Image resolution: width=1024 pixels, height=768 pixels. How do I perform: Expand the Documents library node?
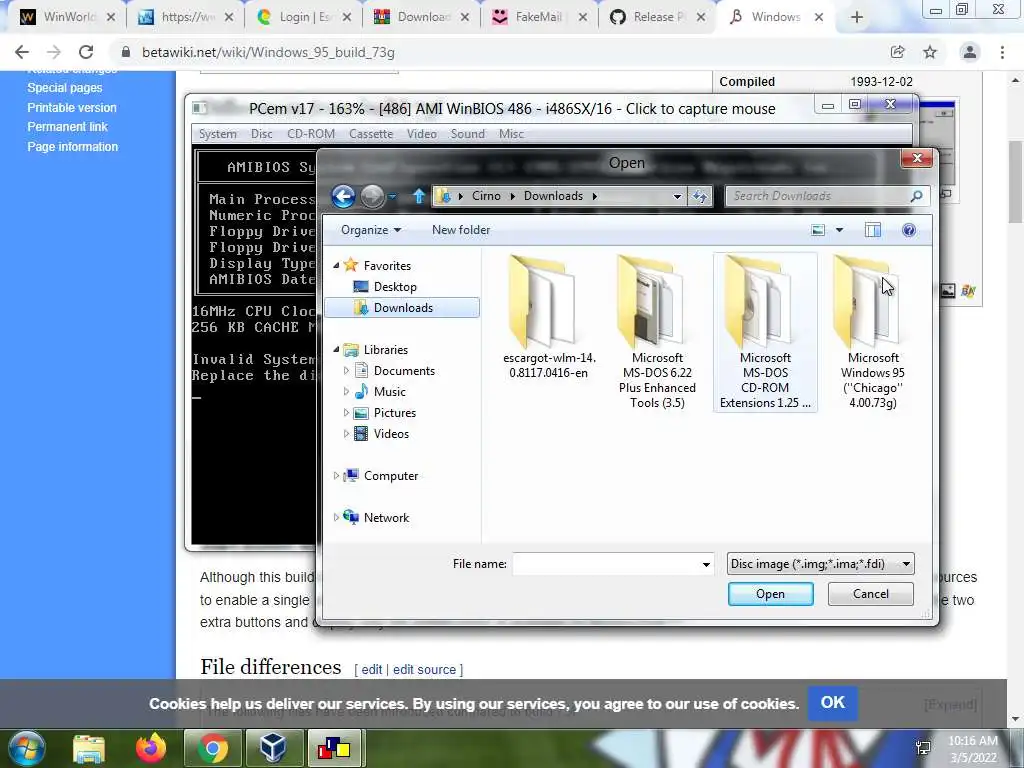pos(346,371)
